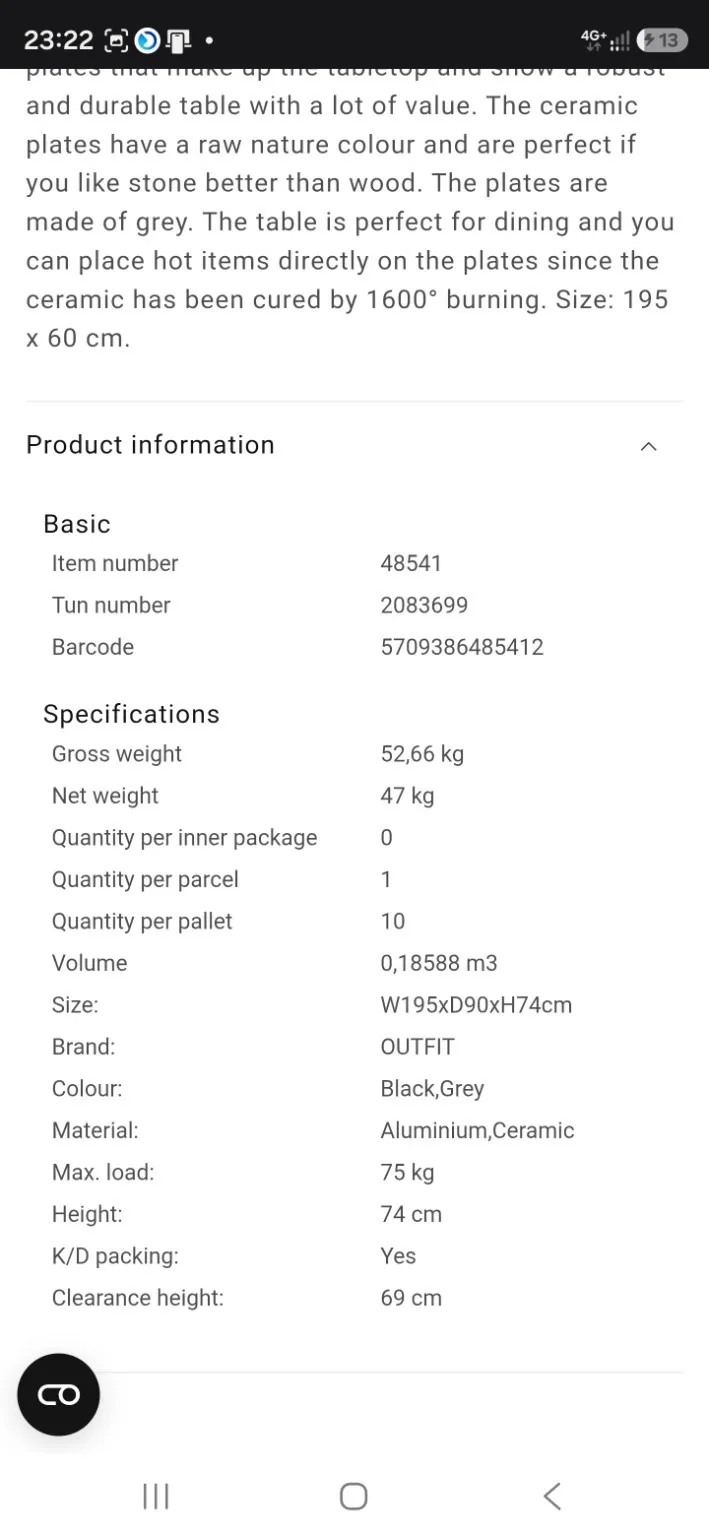709x1536 pixels.
Task: Open the floating chat widget button
Action: pos(59,1394)
